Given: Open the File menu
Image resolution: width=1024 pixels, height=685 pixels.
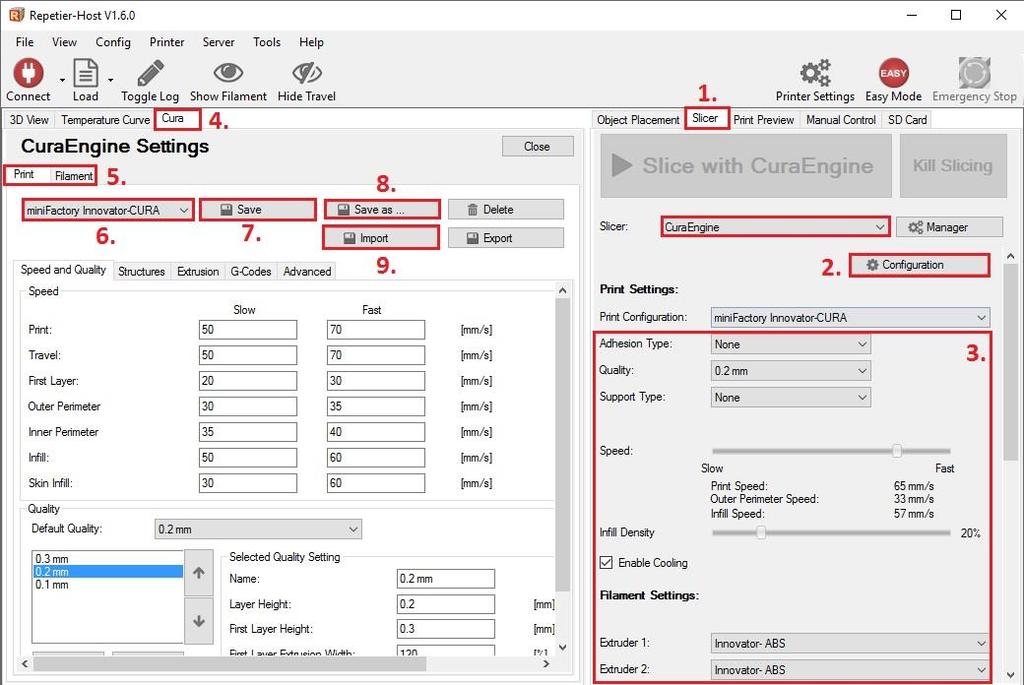Looking at the screenshot, I should tap(25, 42).
